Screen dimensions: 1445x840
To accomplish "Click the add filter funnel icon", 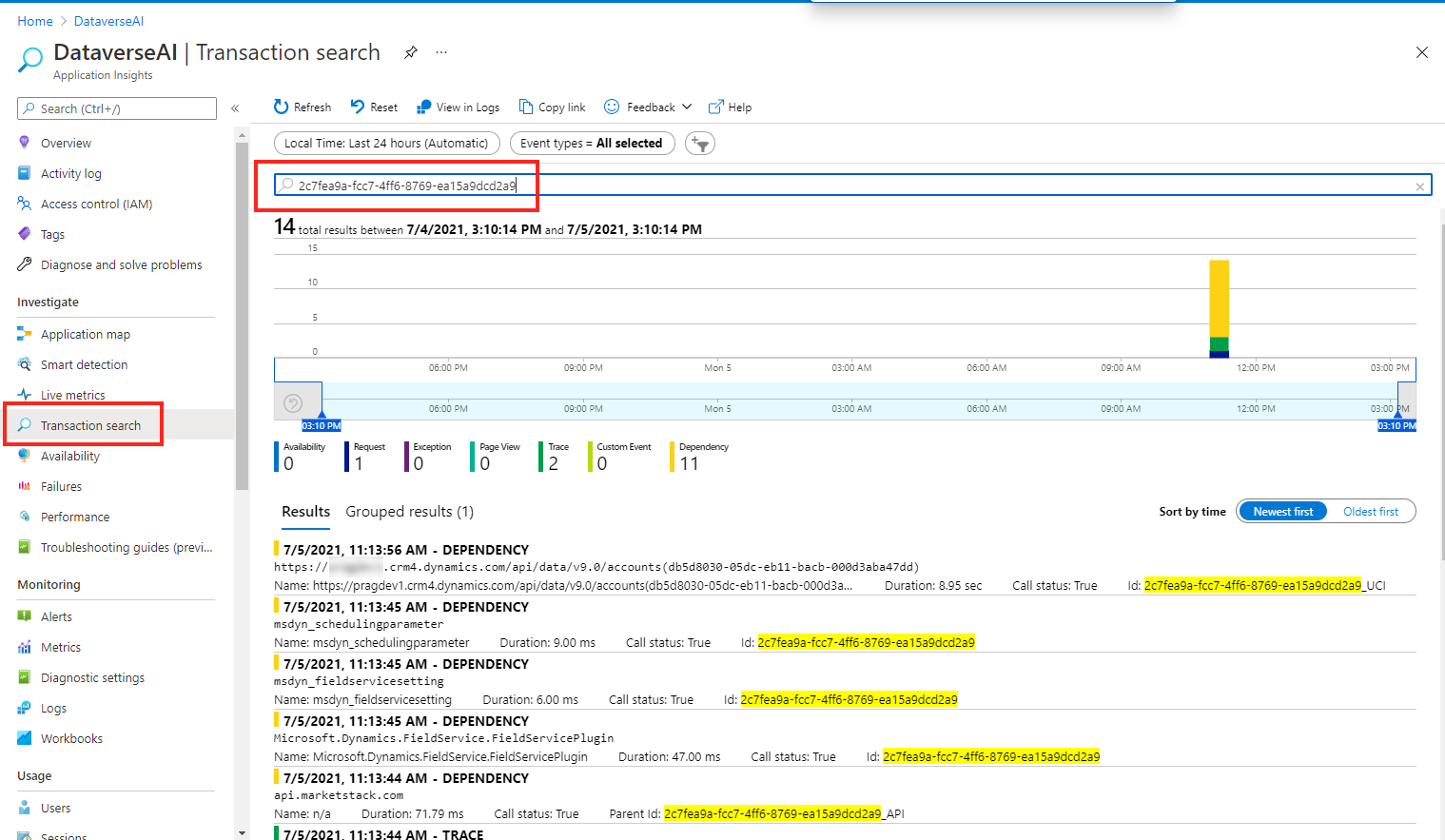I will click(x=700, y=144).
